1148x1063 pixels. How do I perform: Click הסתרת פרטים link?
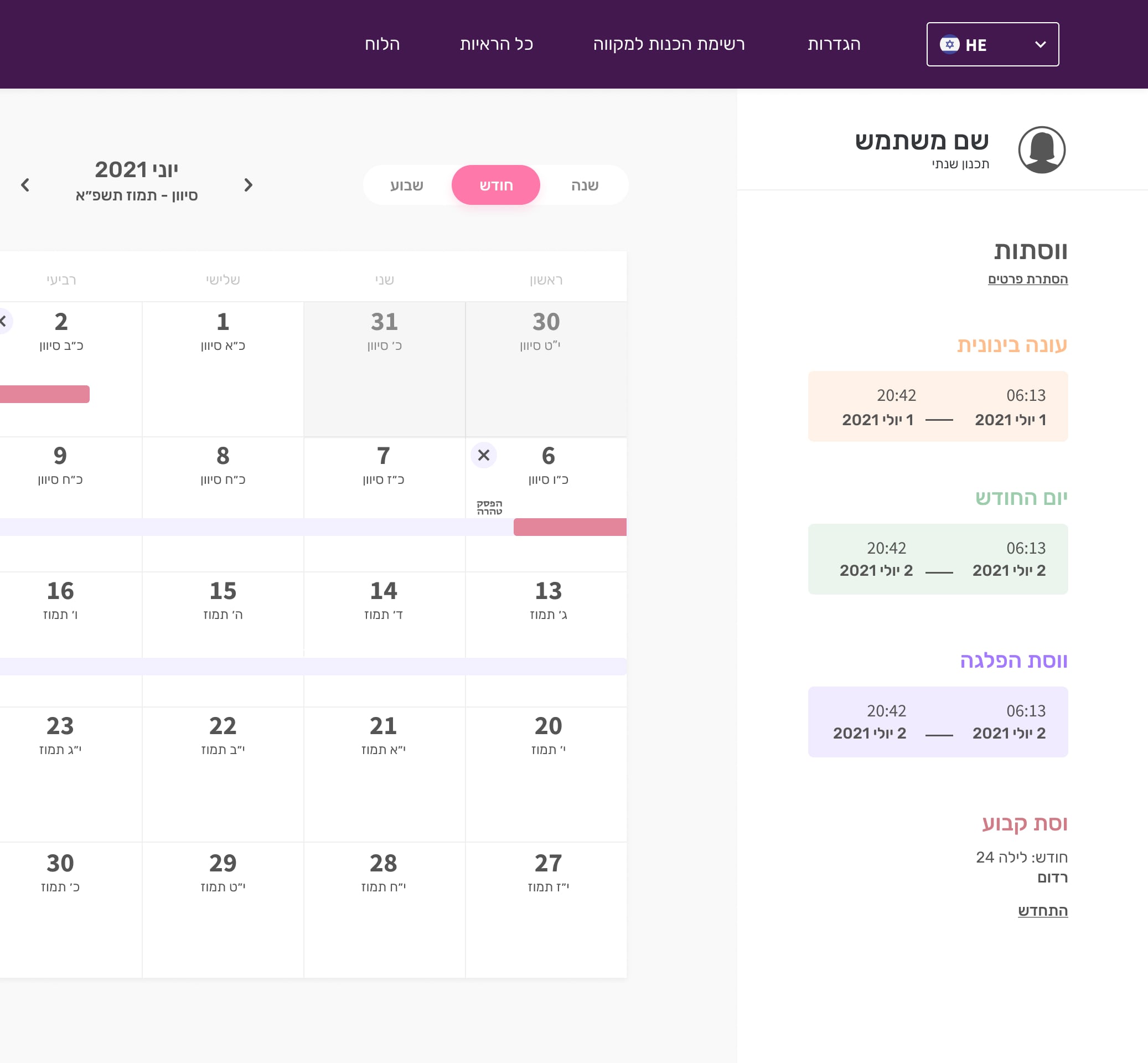(x=1027, y=279)
